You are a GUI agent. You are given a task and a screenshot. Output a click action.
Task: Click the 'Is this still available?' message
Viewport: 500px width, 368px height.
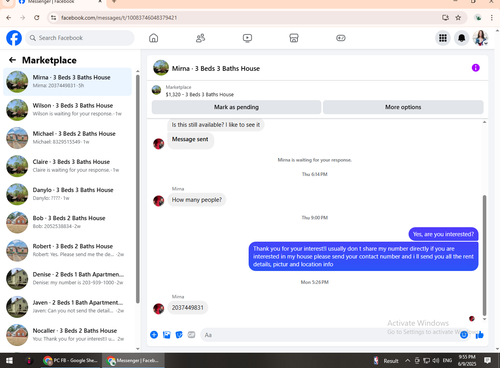pos(216,125)
